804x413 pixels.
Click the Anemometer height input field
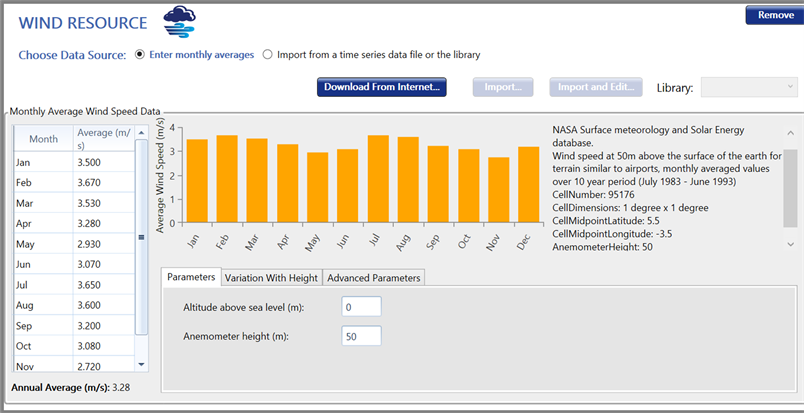coord(360,337)
